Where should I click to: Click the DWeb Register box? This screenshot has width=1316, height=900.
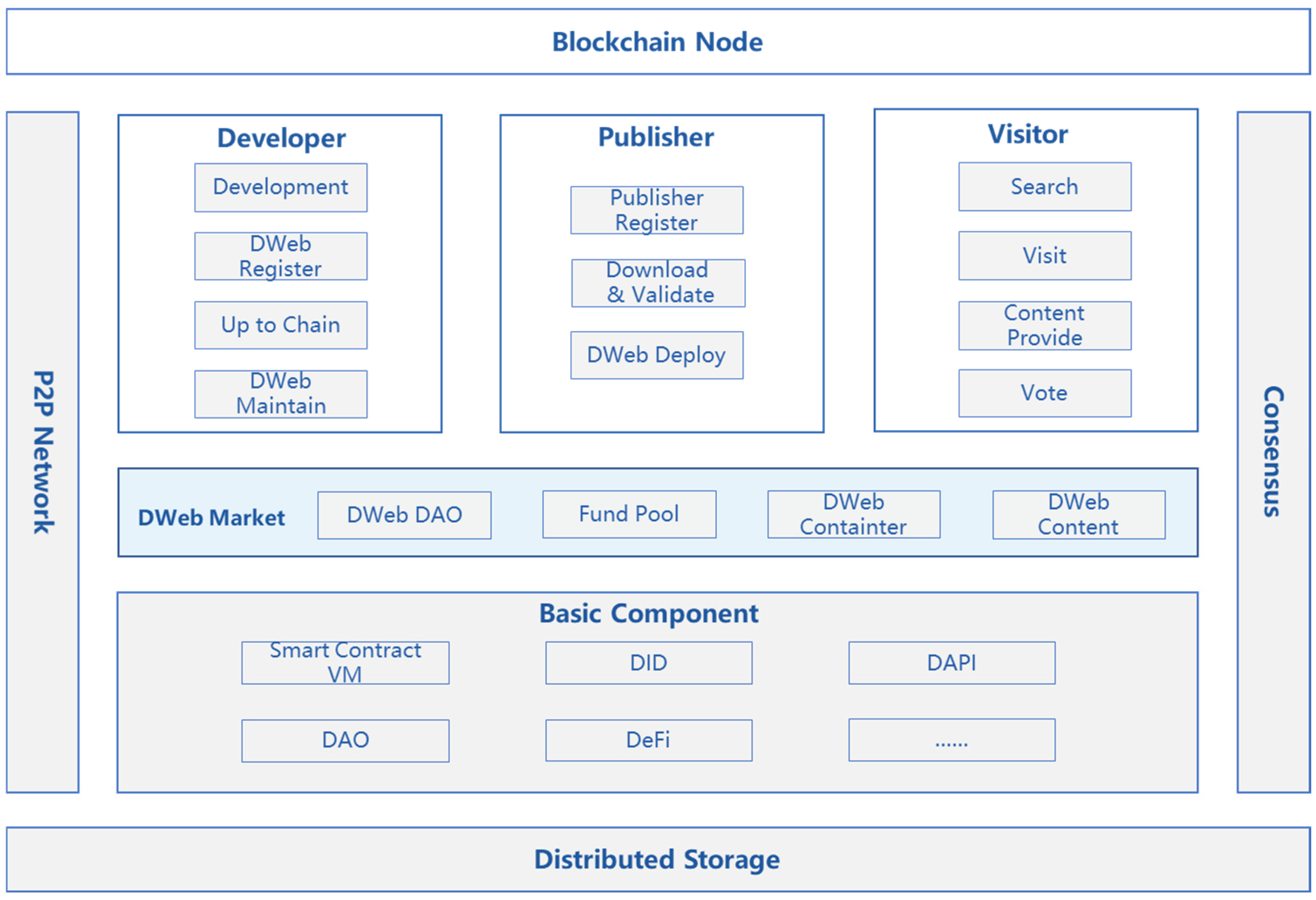pyautogui.click(x=281, y=256)
